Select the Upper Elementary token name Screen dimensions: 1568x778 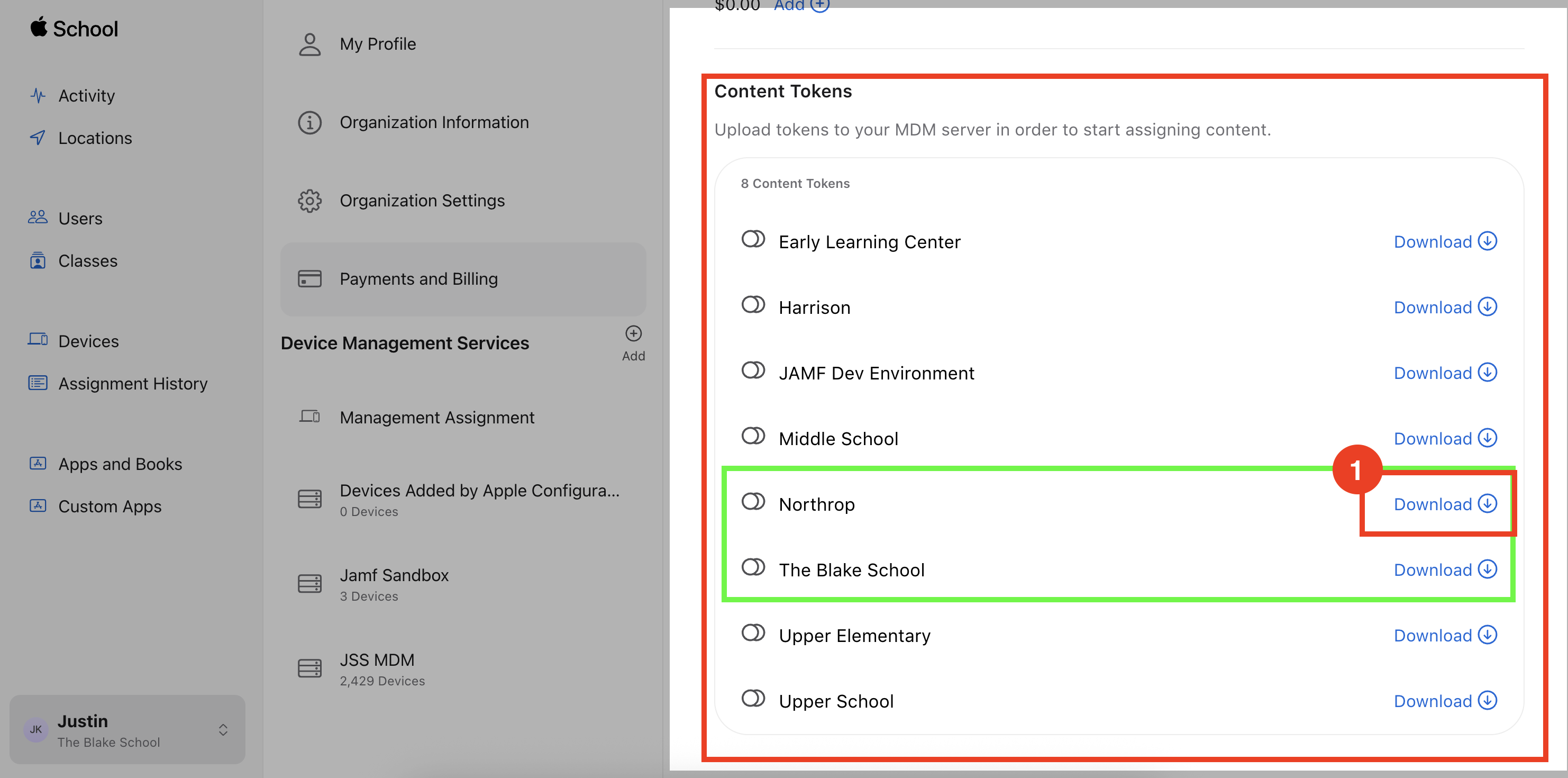(854, 636)
